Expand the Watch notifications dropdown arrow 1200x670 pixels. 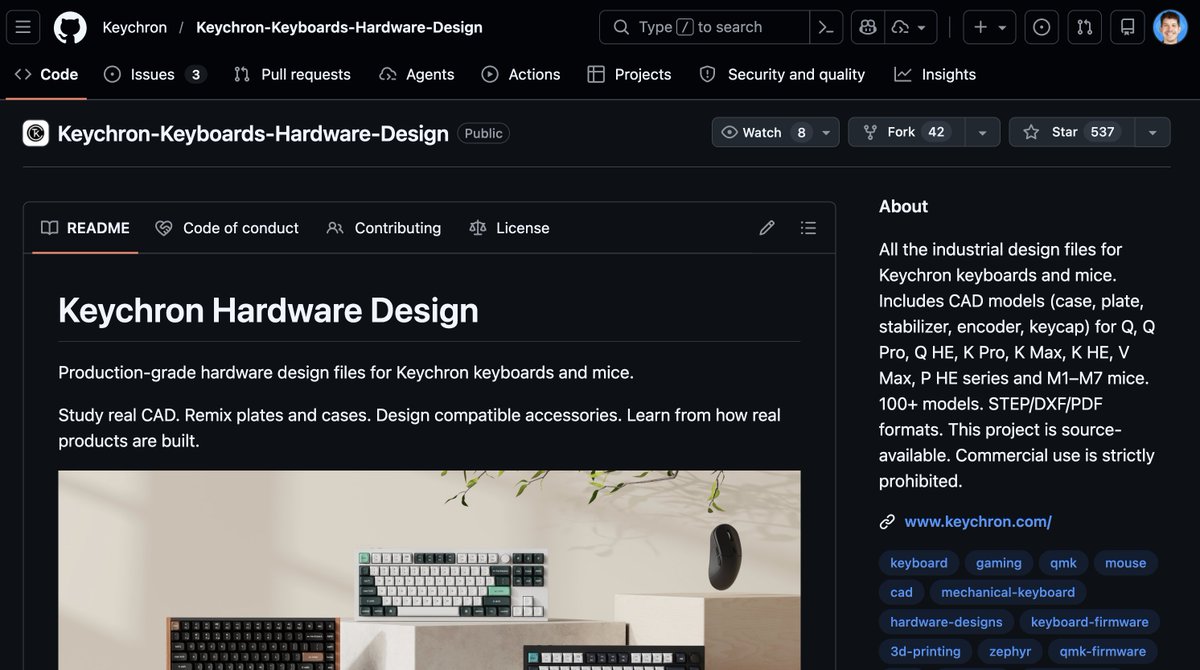pos(827,132)
